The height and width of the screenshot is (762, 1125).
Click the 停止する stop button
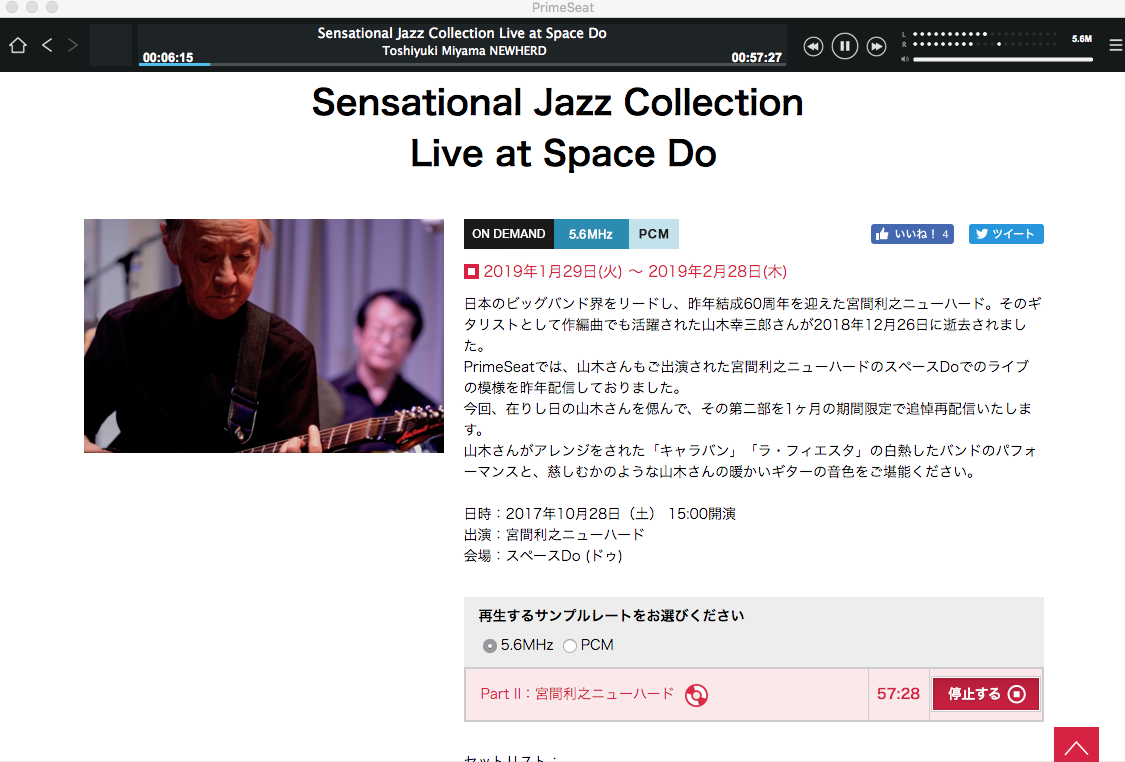tap(986, 694)
